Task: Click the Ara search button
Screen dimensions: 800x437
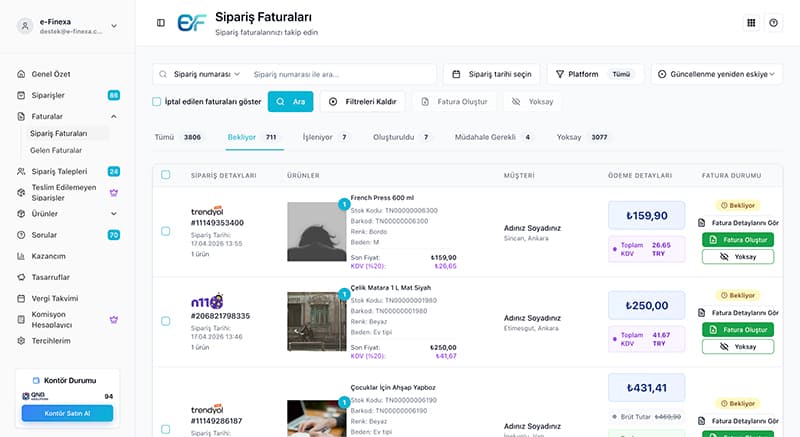Action: click(290, 101)
